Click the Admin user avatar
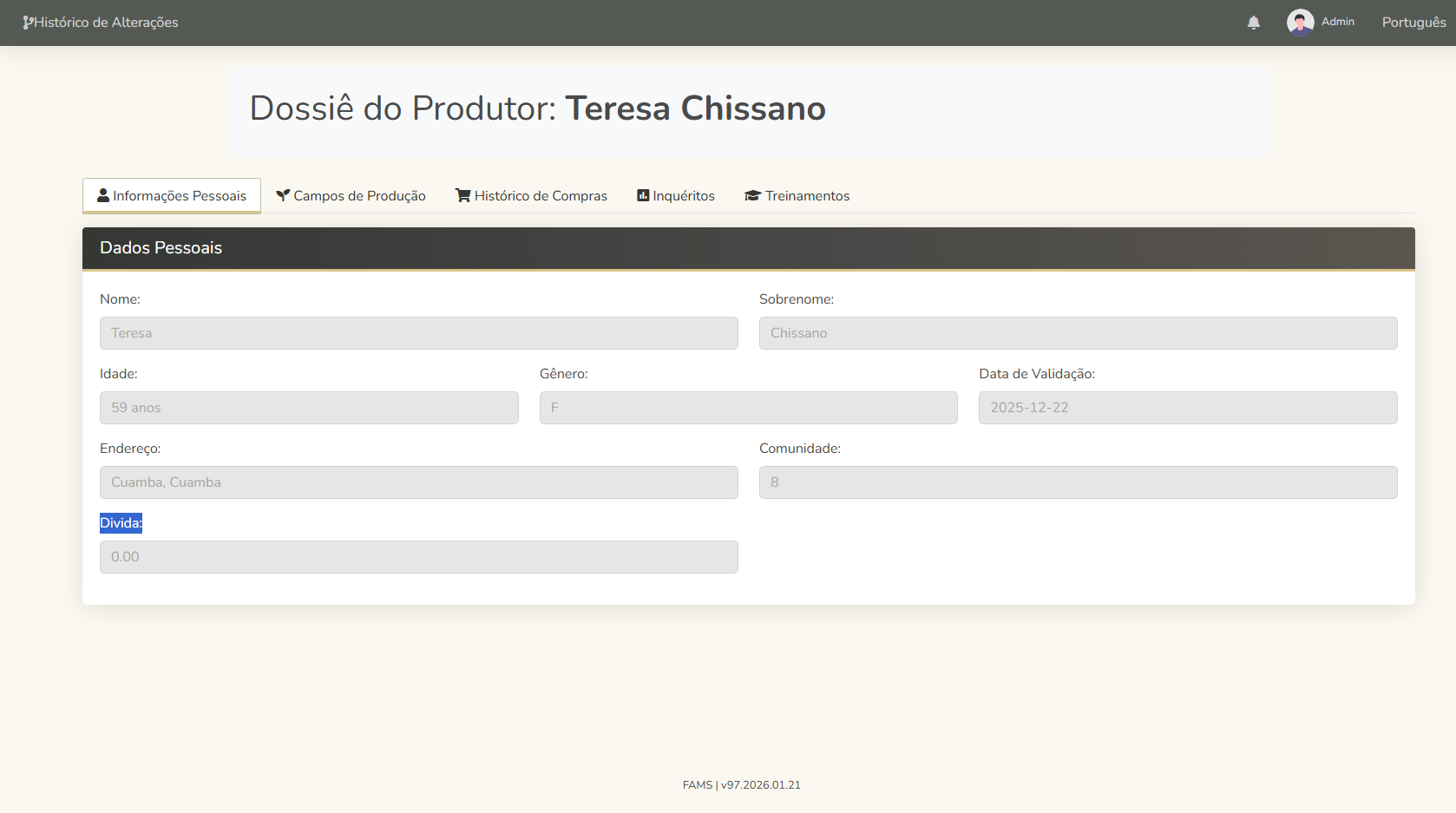 (x=1300, y=23)
